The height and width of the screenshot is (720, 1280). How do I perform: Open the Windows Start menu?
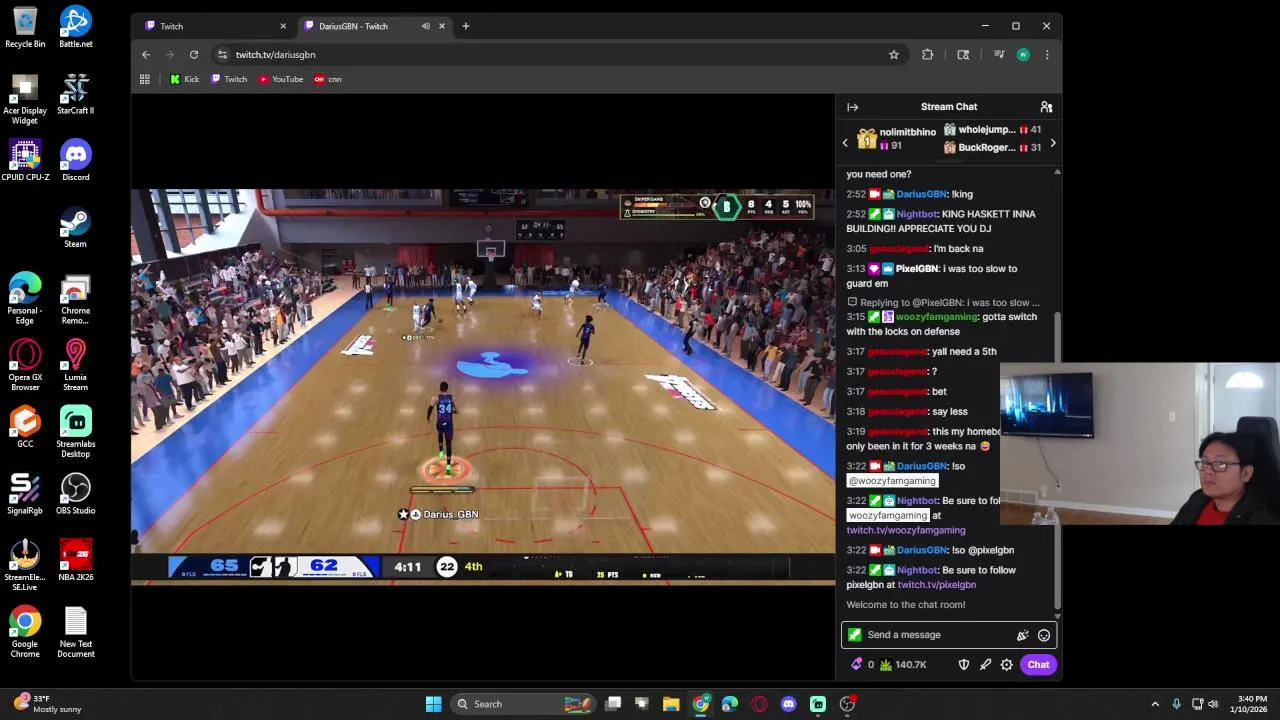coord(433,704)
